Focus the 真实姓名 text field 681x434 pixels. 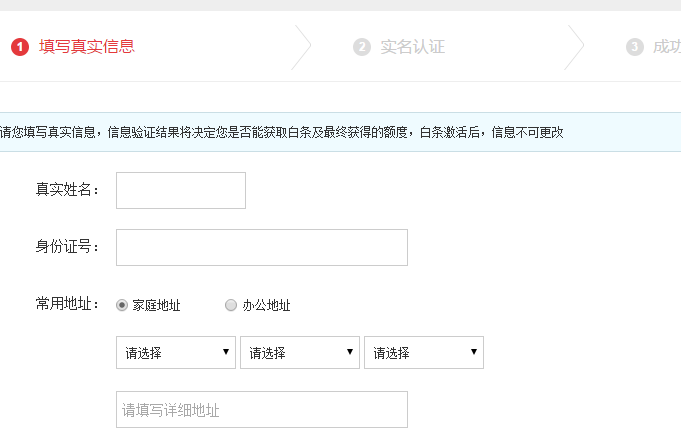181,190
